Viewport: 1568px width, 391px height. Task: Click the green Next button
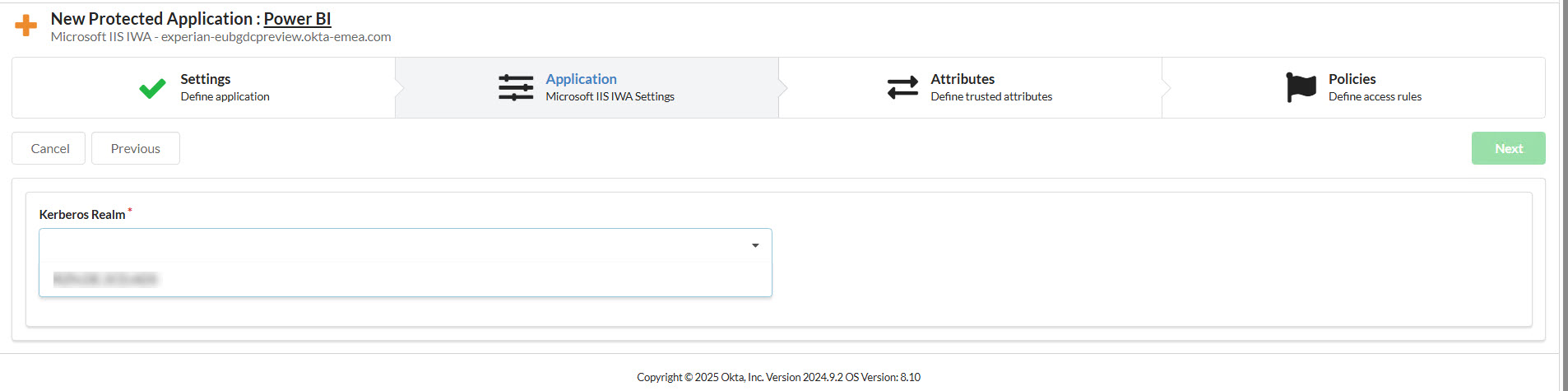(x=1508, y=148)
